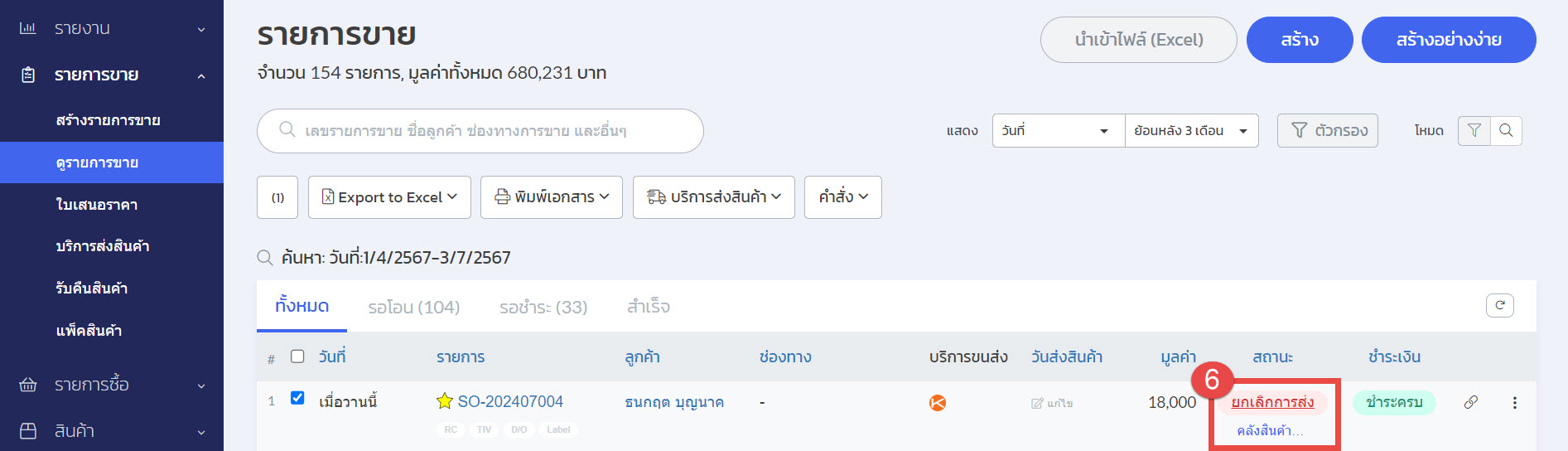Select the filter funnel icon beside โหมด

1474,130
